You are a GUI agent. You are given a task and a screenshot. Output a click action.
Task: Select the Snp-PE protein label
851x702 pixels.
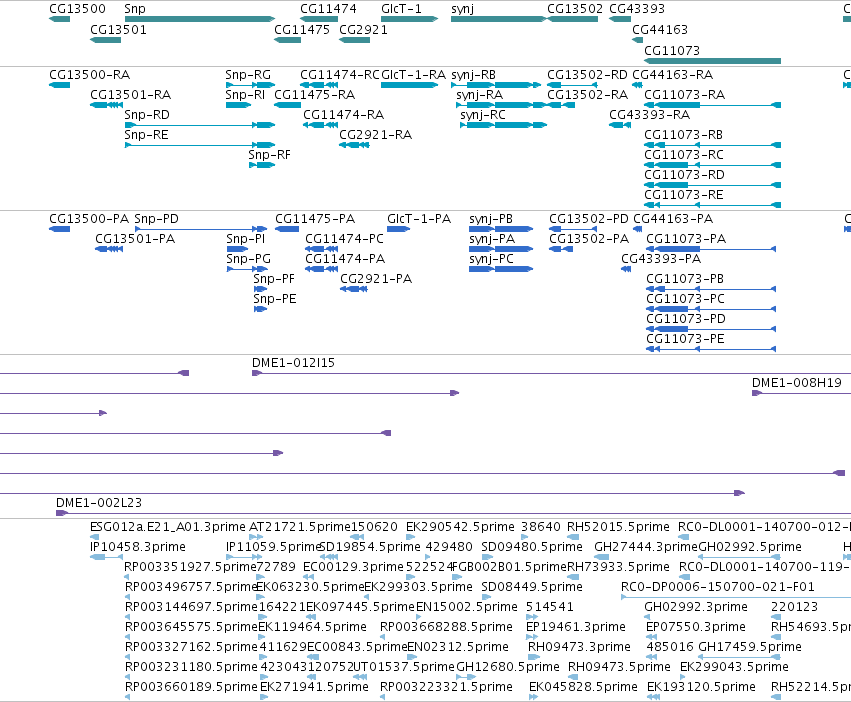(275, 299)
